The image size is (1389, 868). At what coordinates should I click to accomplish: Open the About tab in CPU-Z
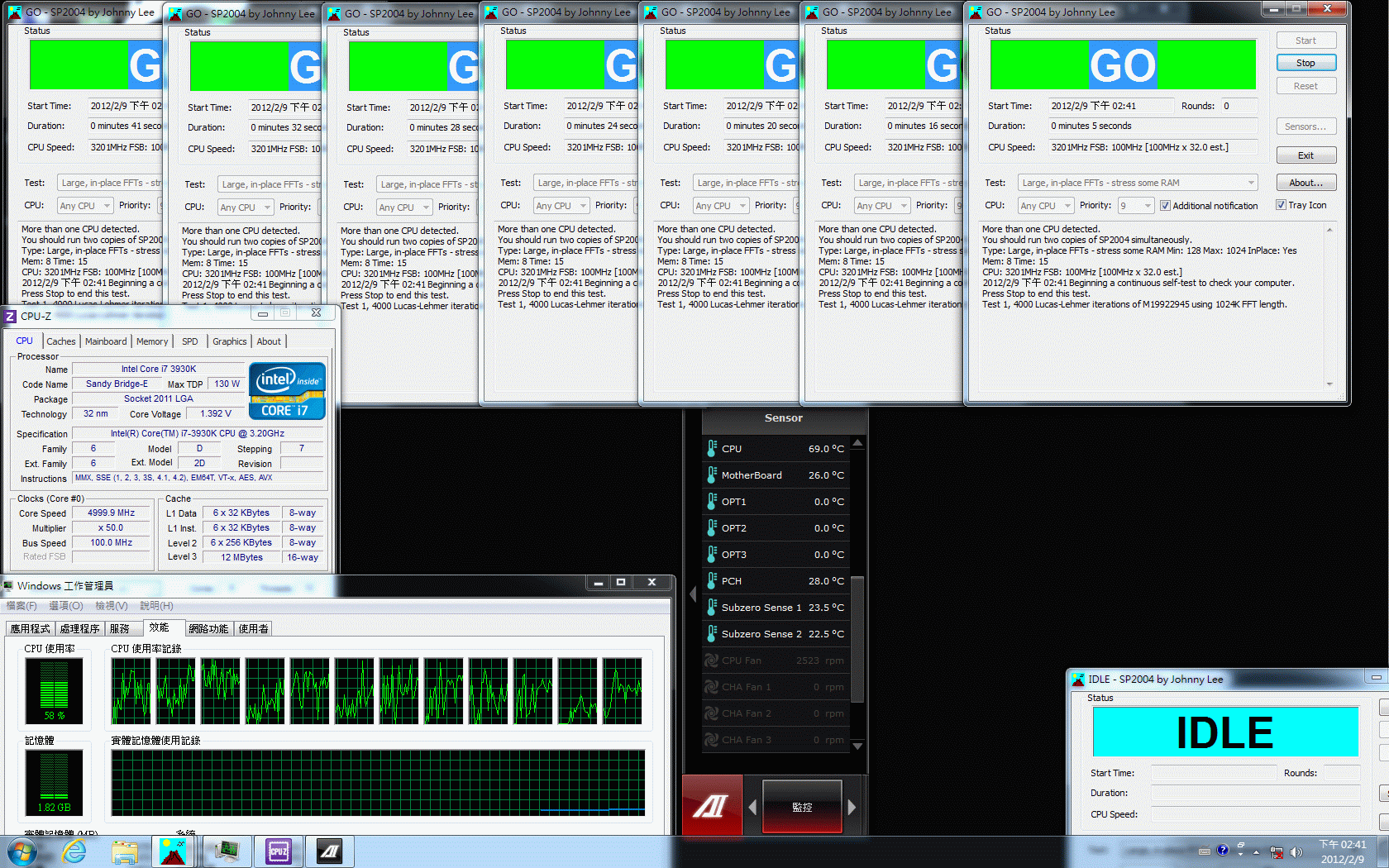click(x=269, y=341)
